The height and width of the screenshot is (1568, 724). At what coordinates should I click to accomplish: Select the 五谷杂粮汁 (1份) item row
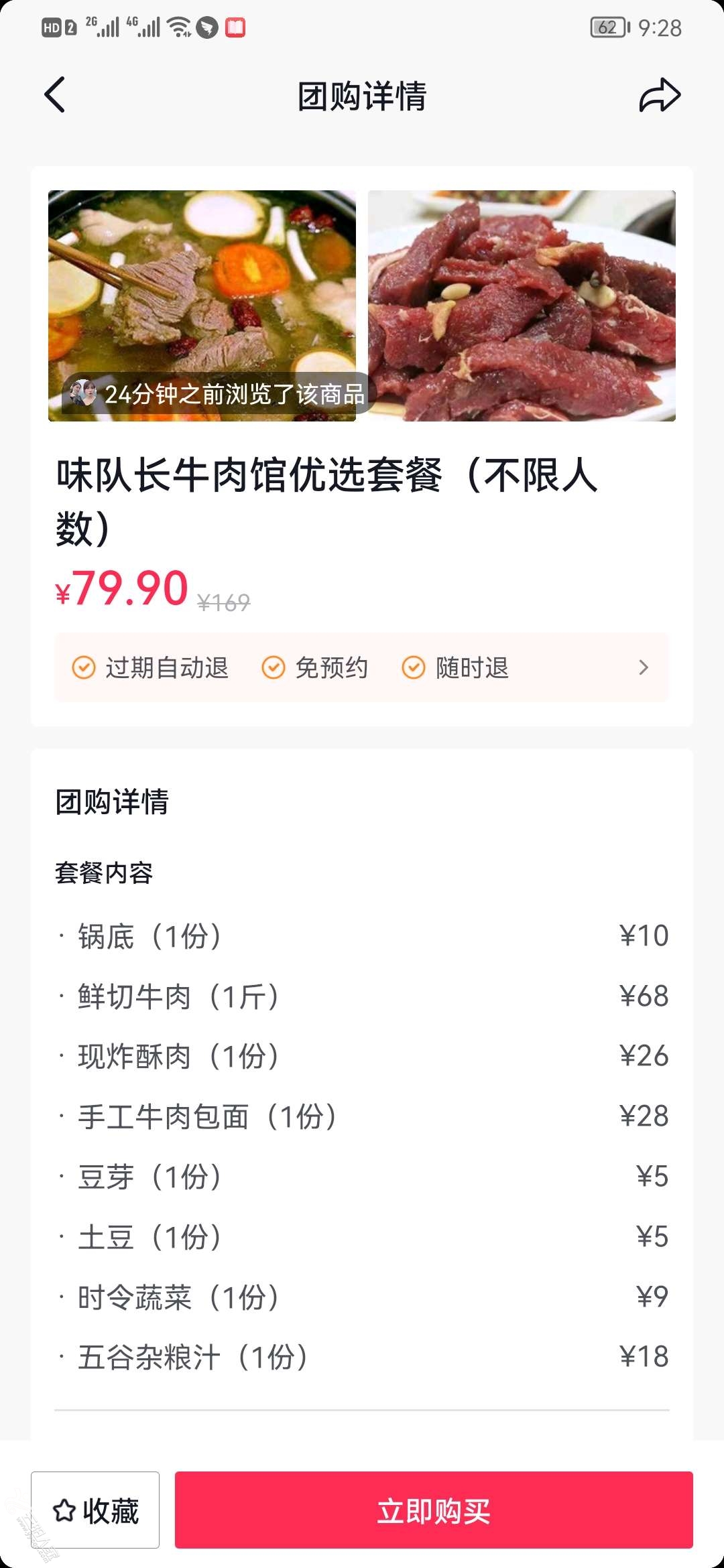[x=362, y=1357]
